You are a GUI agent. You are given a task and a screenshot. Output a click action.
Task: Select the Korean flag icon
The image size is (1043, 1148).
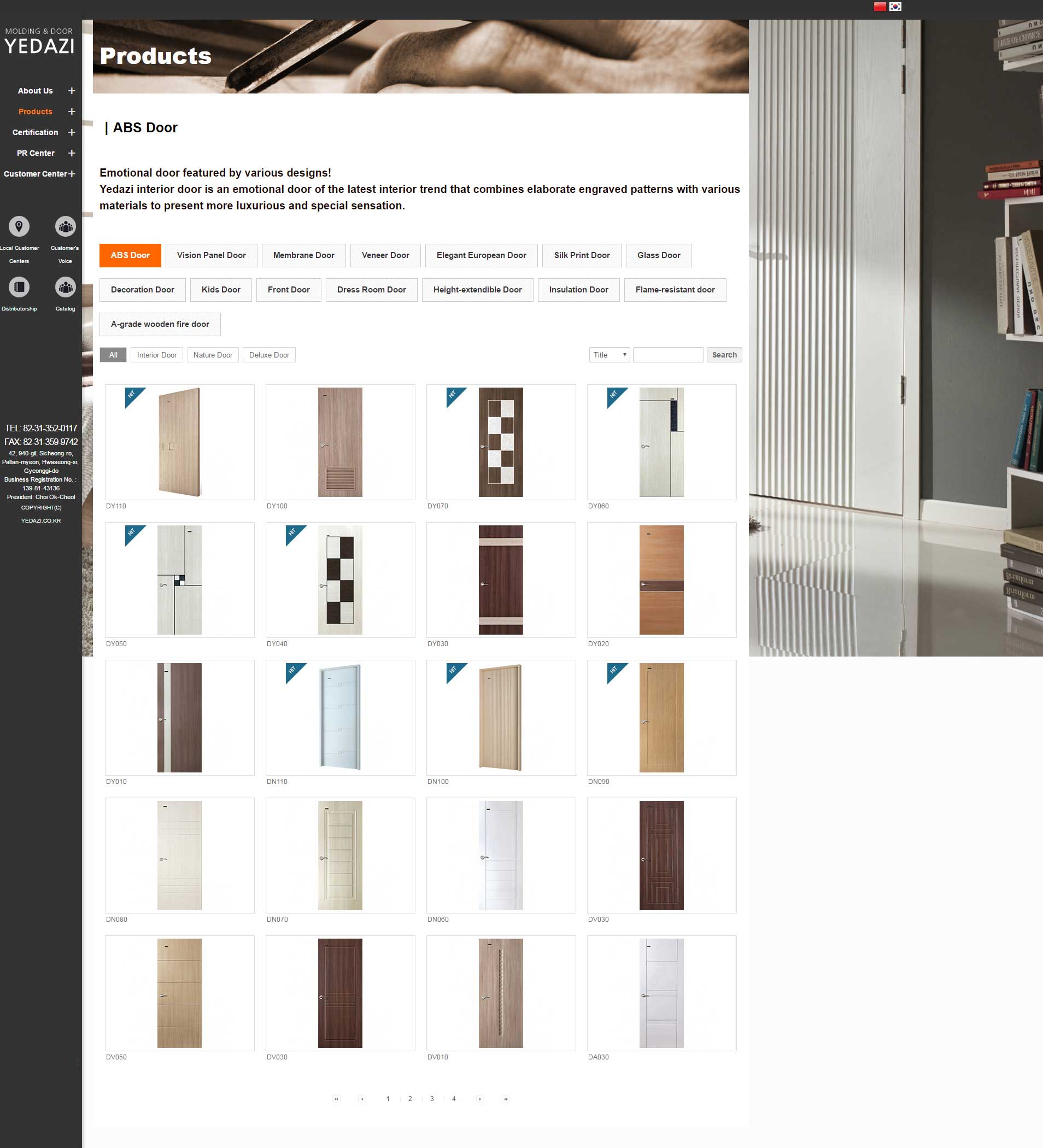coord(895,7)
